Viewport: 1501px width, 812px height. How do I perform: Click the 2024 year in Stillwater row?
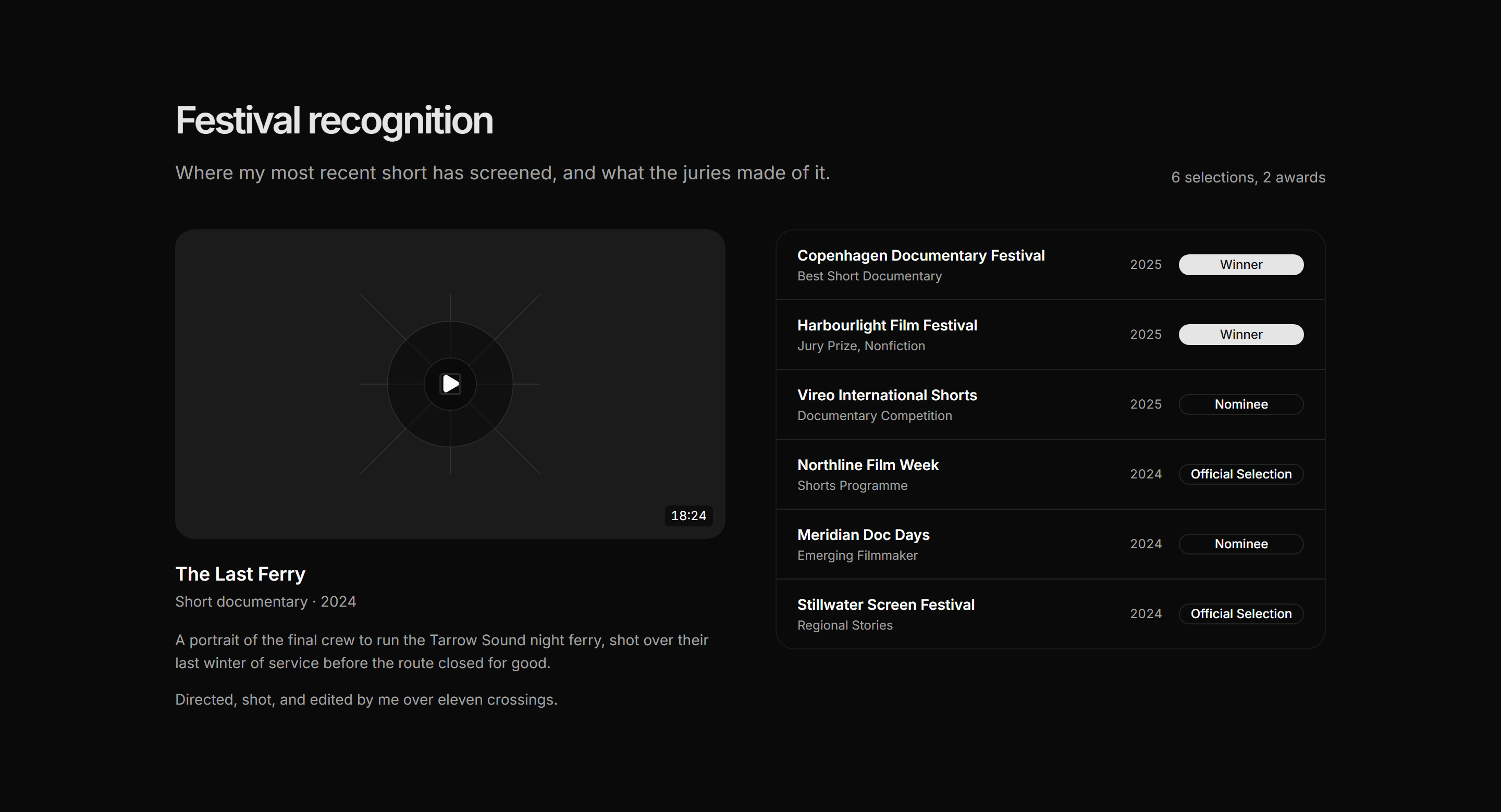pyautogui.click(x=1146, y=614)
